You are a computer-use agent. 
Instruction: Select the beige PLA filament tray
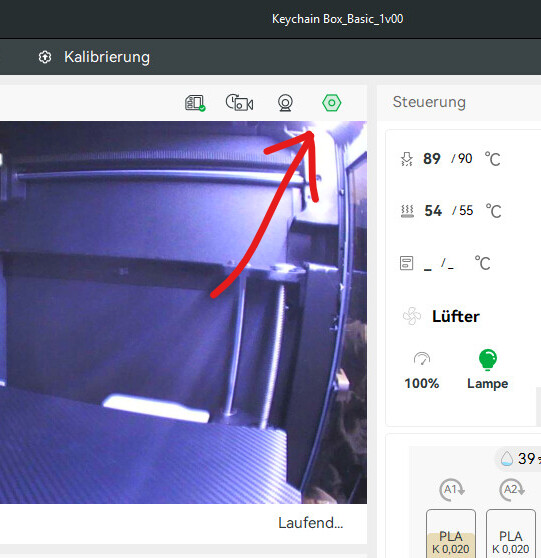451,533
